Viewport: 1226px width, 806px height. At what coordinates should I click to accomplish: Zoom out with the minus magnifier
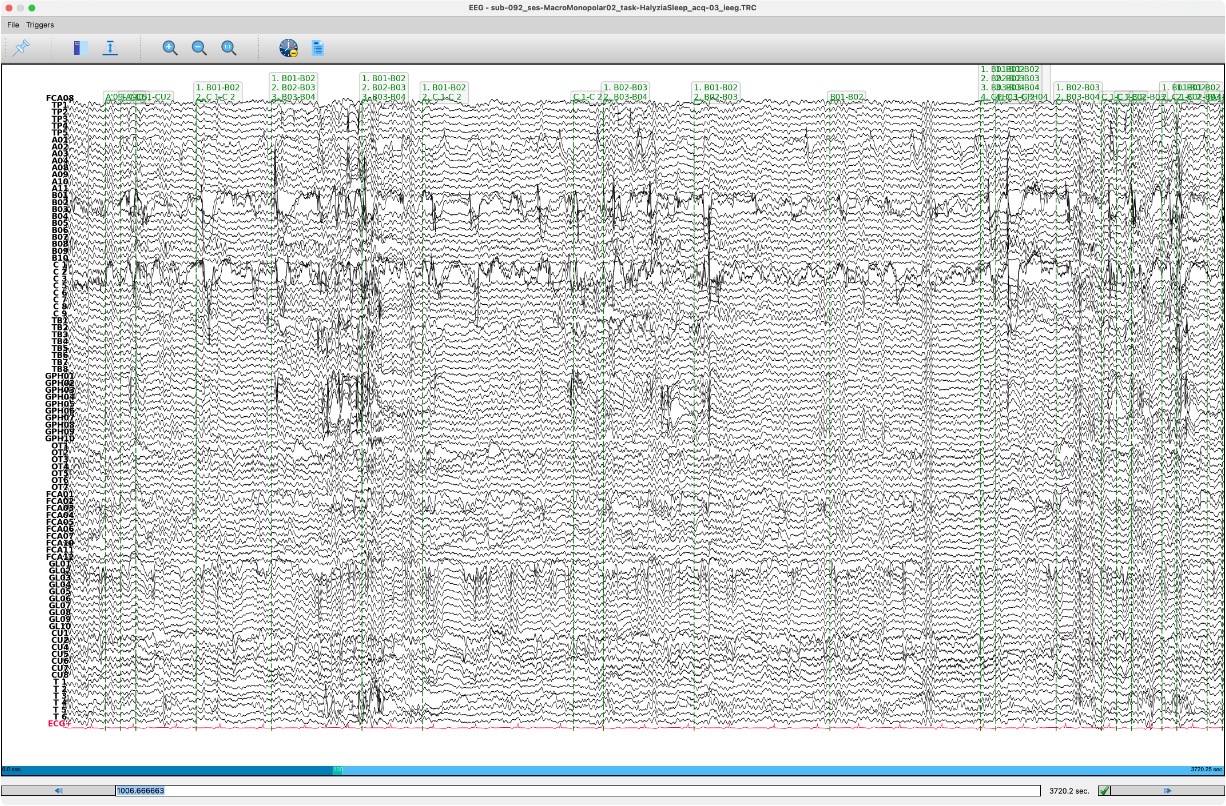(199, 47)
